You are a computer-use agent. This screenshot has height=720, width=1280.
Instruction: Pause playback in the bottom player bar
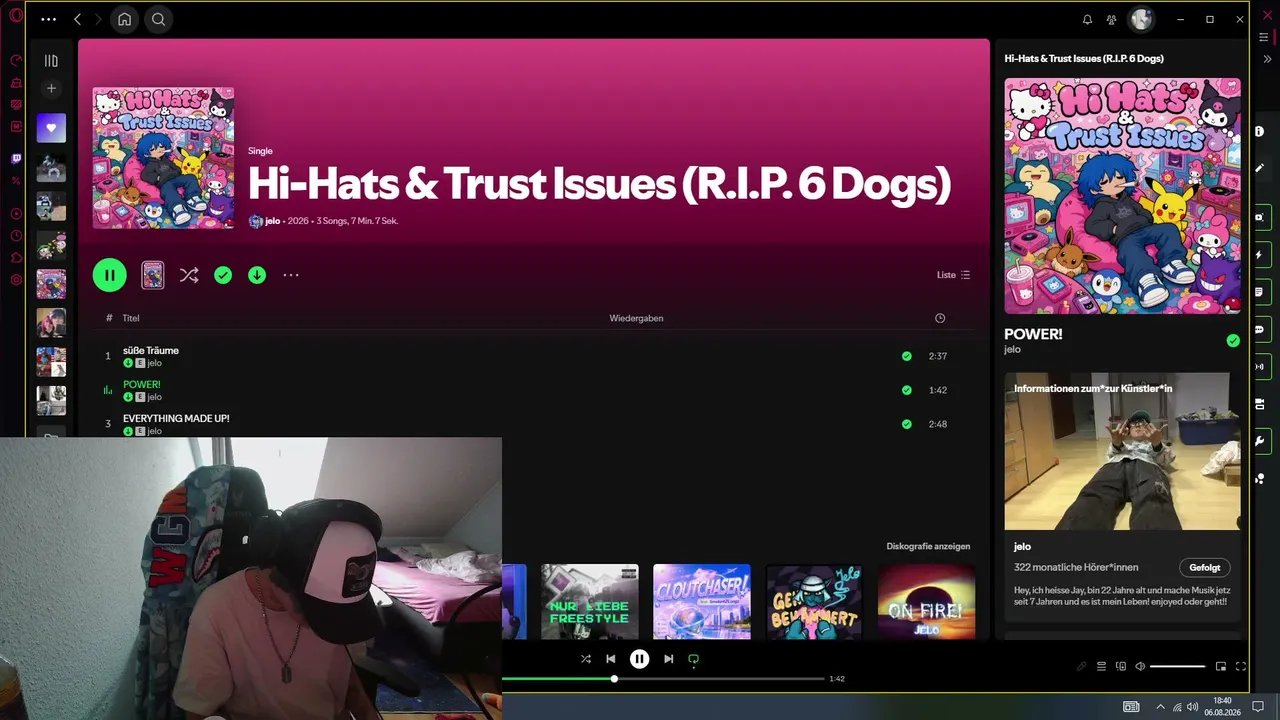[640, 659]
